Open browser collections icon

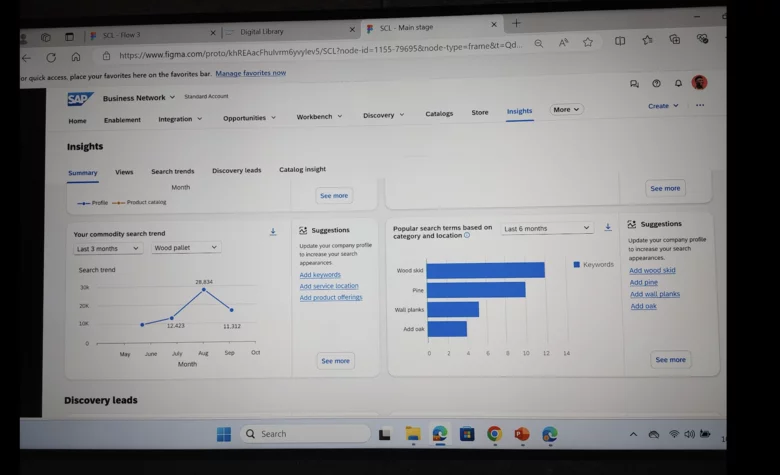tap(675, 39)
